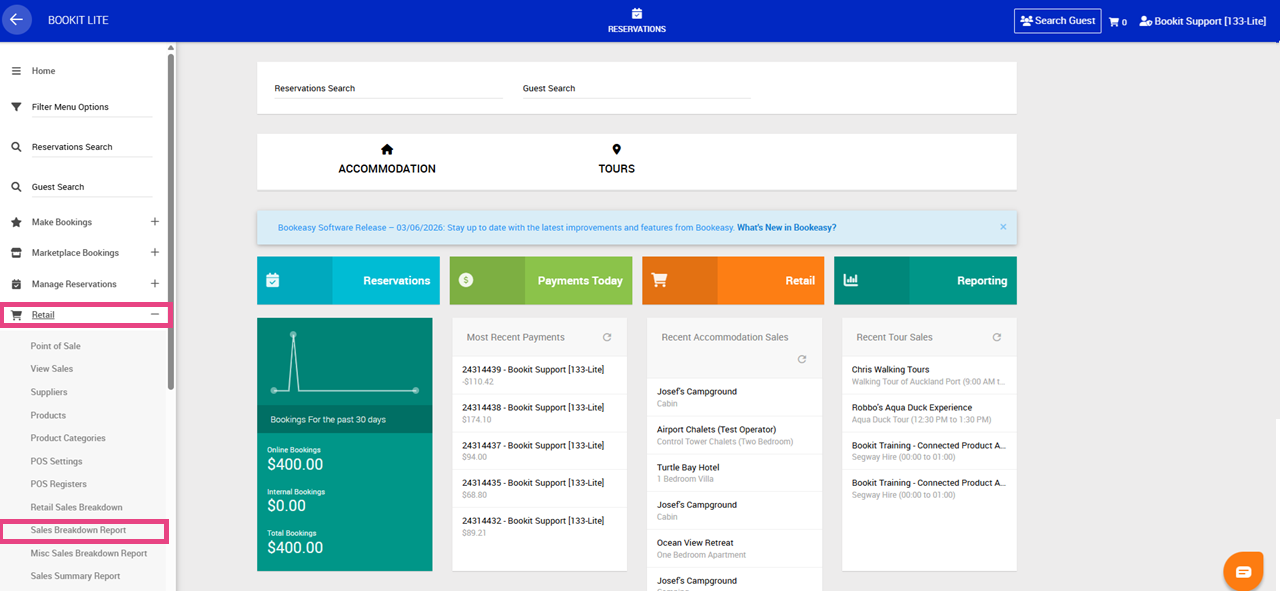1280x591 pixels.
Task: Open the Payments Today tile
Action: [541, 281]
